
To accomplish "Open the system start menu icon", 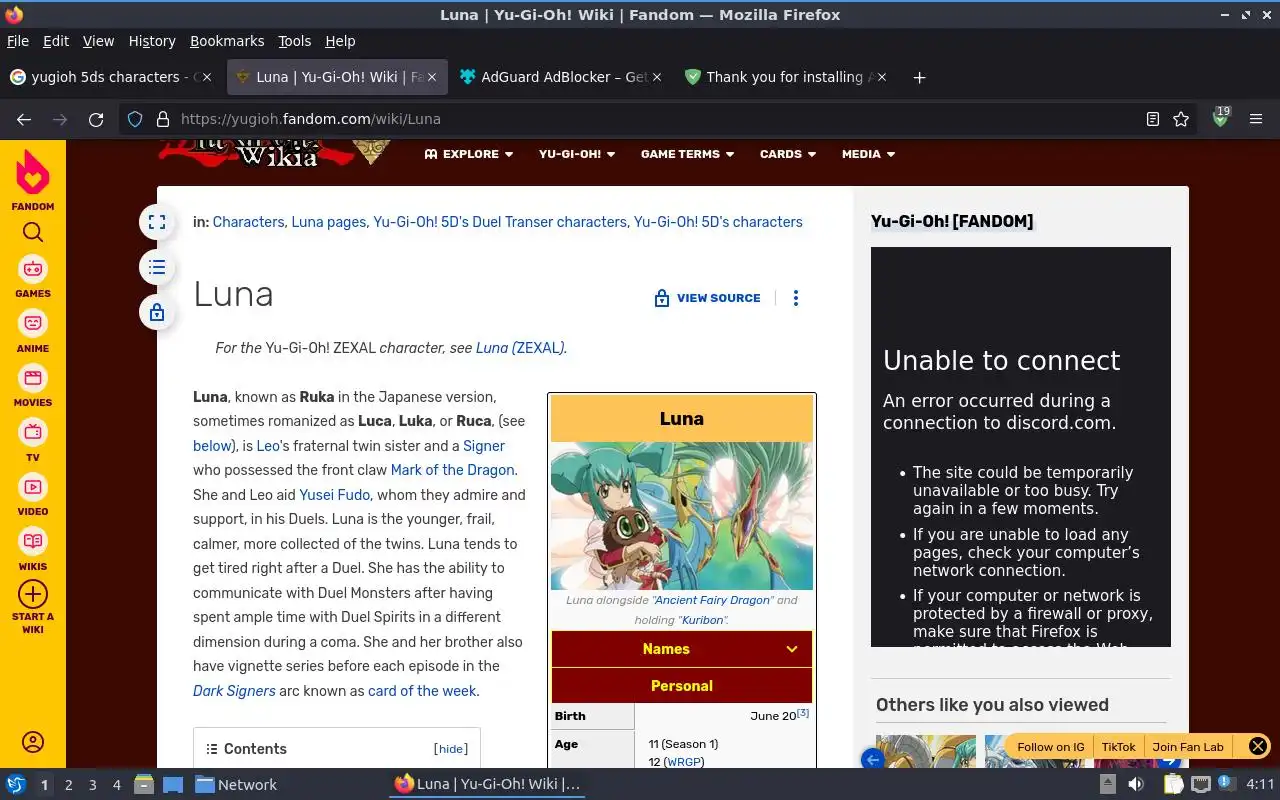I will [16, 784].
